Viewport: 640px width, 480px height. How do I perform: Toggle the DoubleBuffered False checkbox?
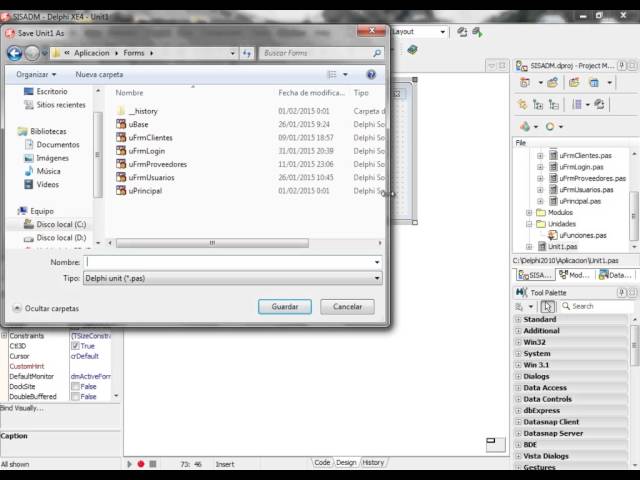75,396
